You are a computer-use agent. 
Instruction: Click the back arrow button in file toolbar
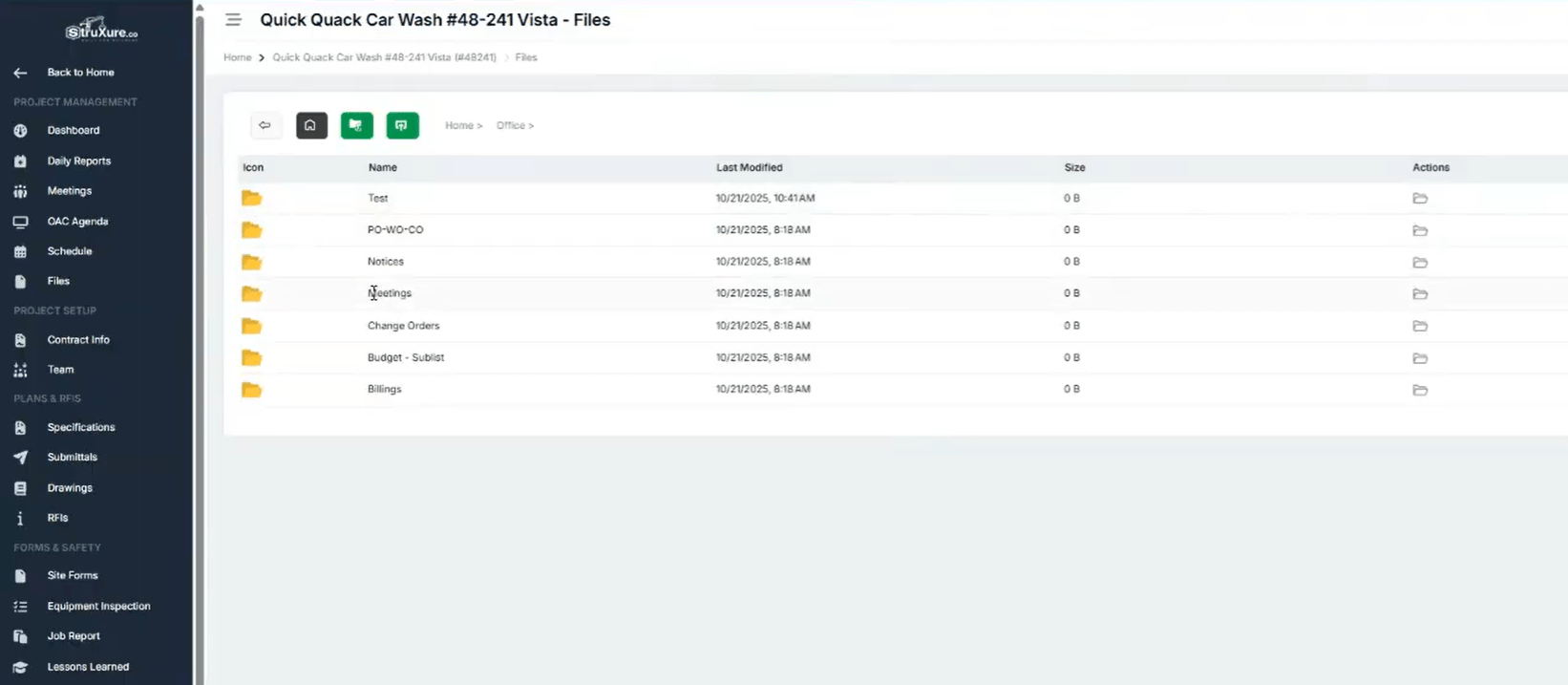pyautogui.click(x=265, y=125)
